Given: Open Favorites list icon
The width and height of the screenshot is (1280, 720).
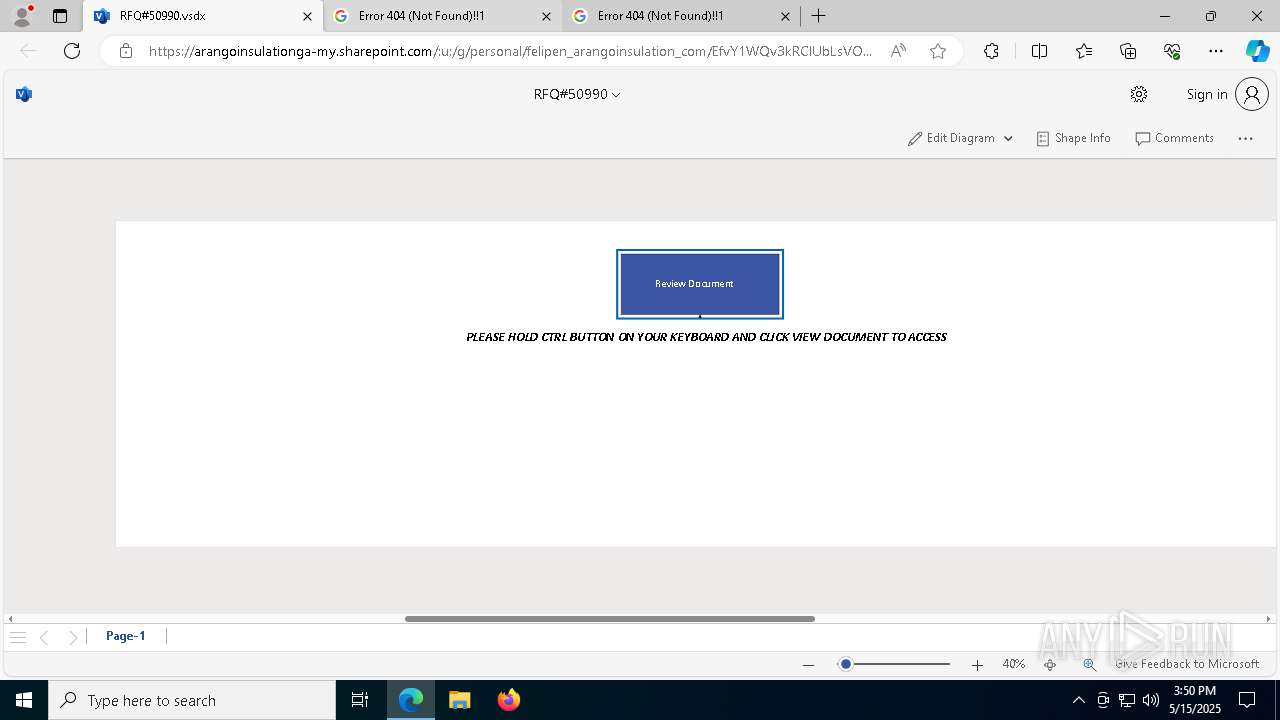Looking at the screenshot, I should pyautogui.click(x=1084, y=51).
